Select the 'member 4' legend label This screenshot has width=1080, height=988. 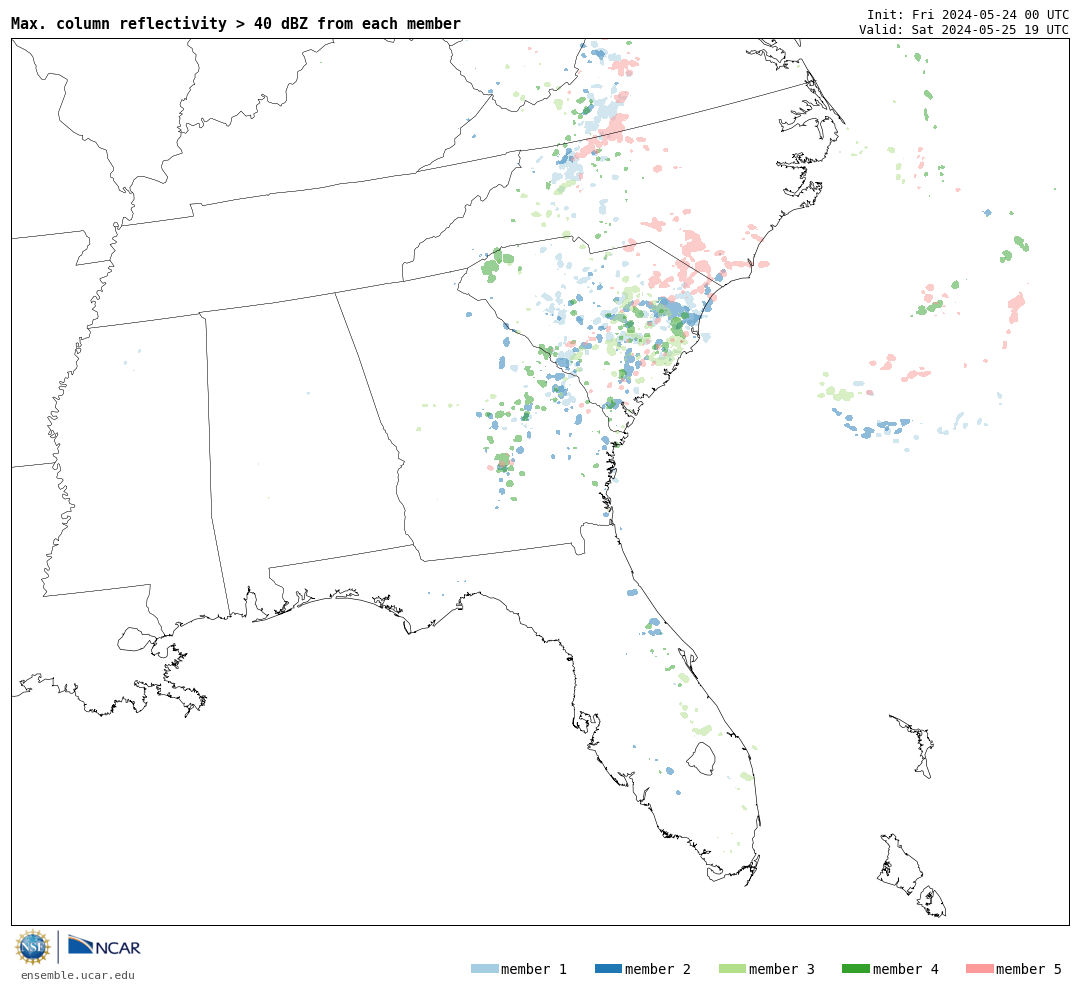pyautogui.click(x=905, y=969)
